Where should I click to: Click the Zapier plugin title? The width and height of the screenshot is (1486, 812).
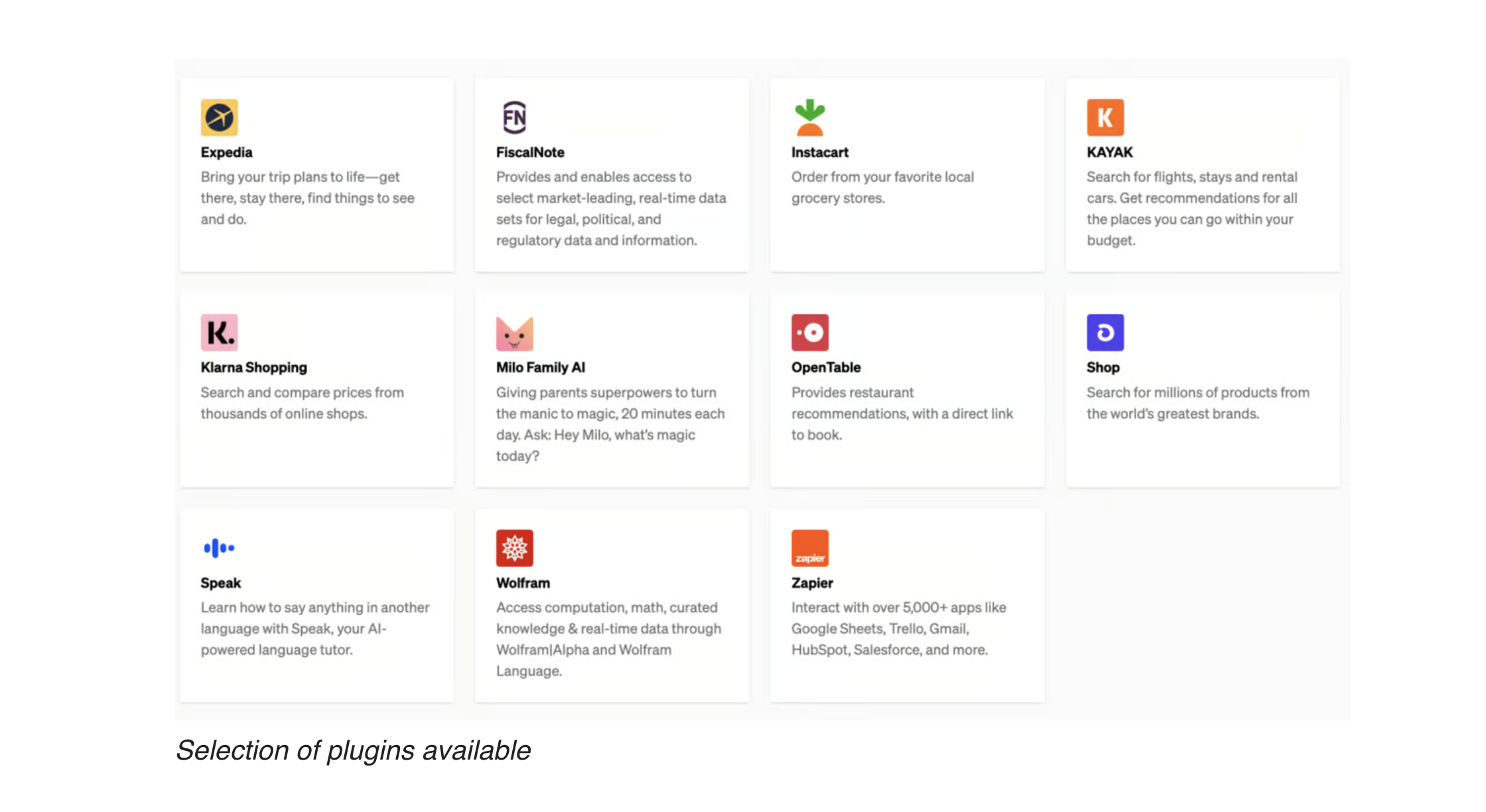point(811,582)
